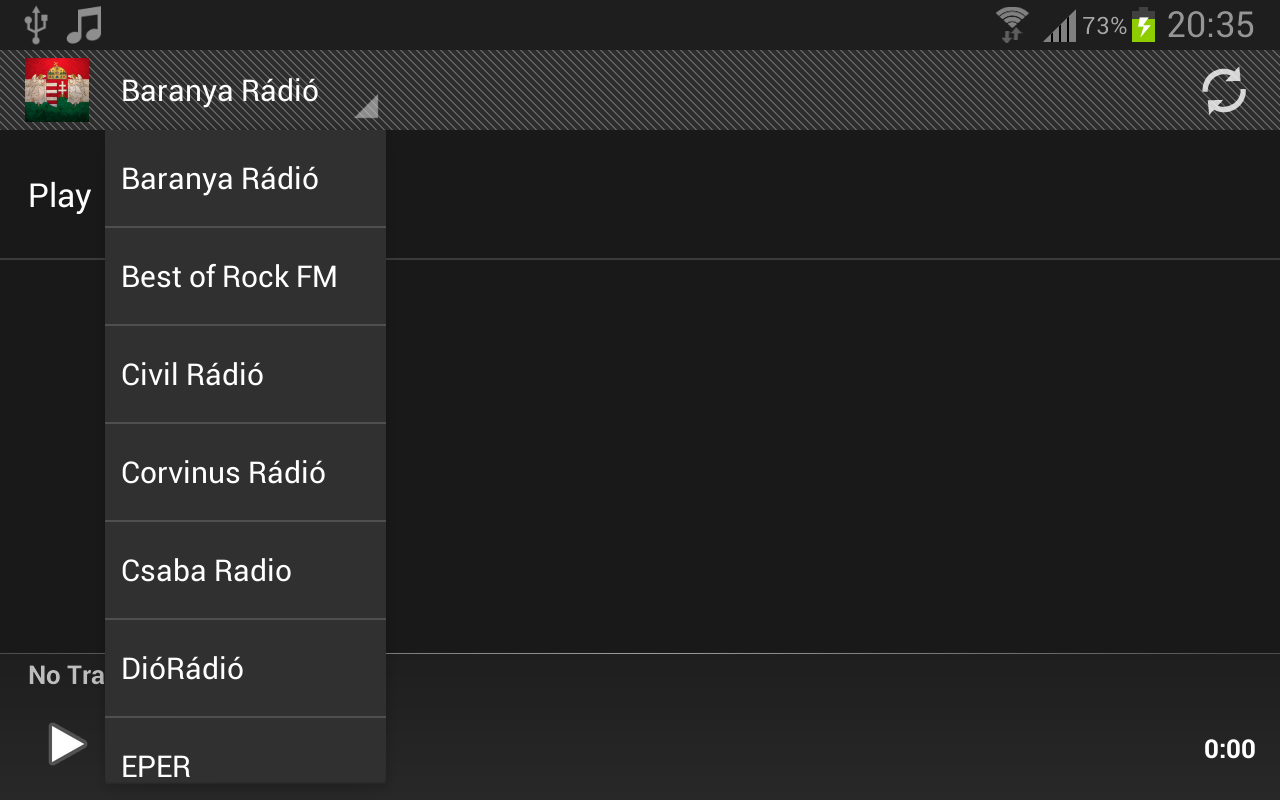Viewport: 1280px width, 800px height.
Task: Tap the music note notification icon
Action: click(x=84, y=25)
